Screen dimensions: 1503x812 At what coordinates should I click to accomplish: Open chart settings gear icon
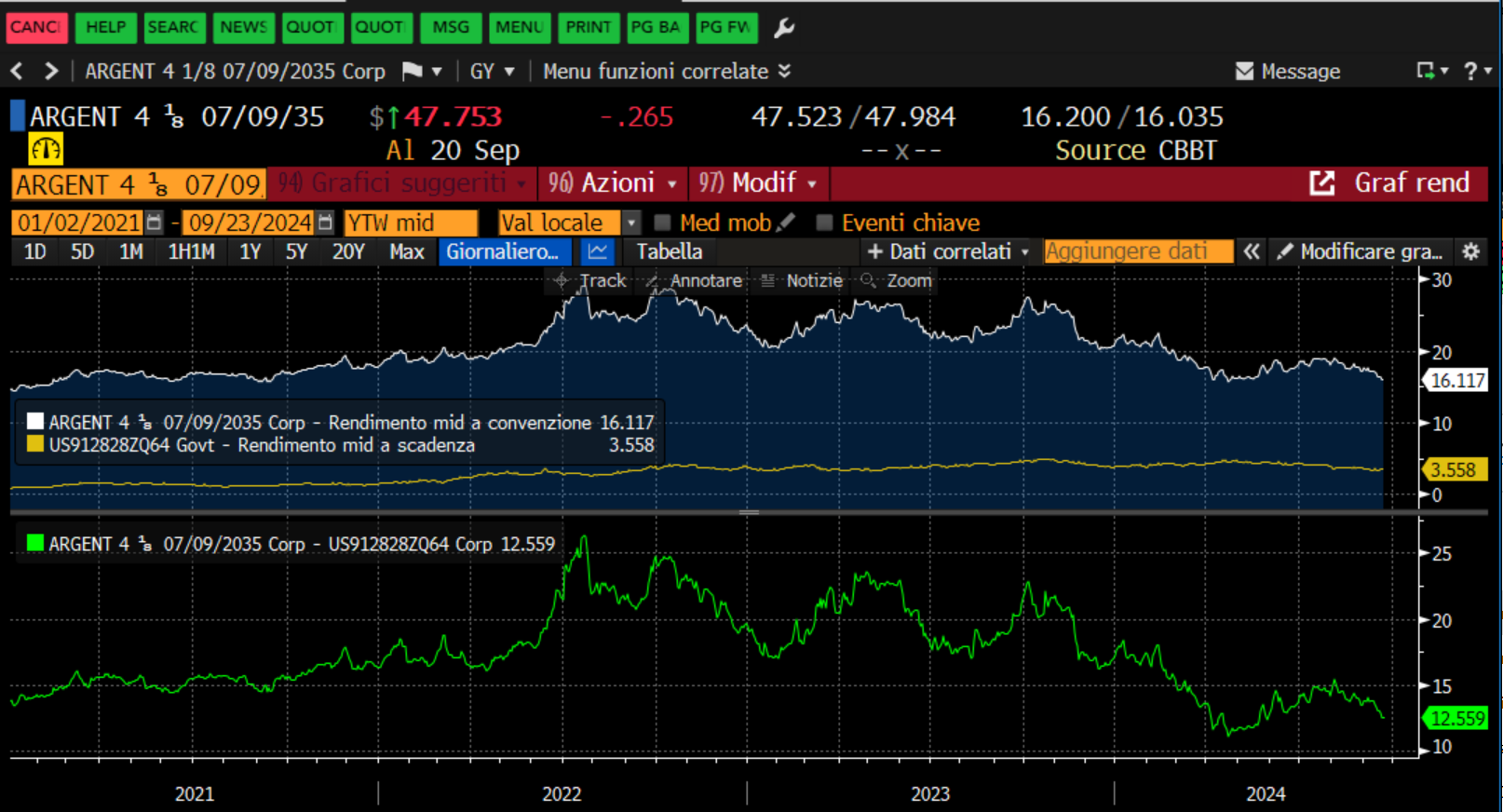[x=1471, y=251]
